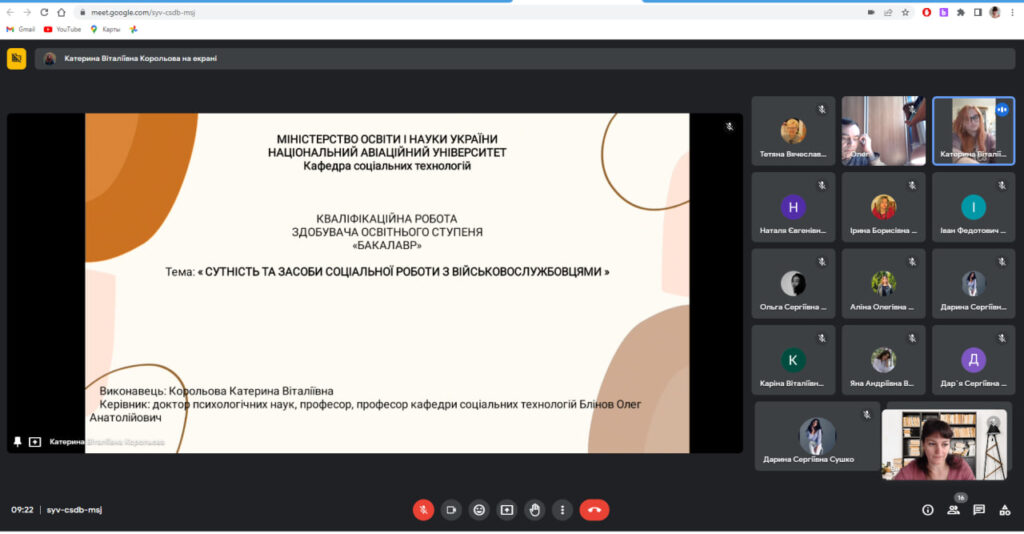Open the chat with everyone panel
Viewport: 1024px width, 534px height.
979,510
